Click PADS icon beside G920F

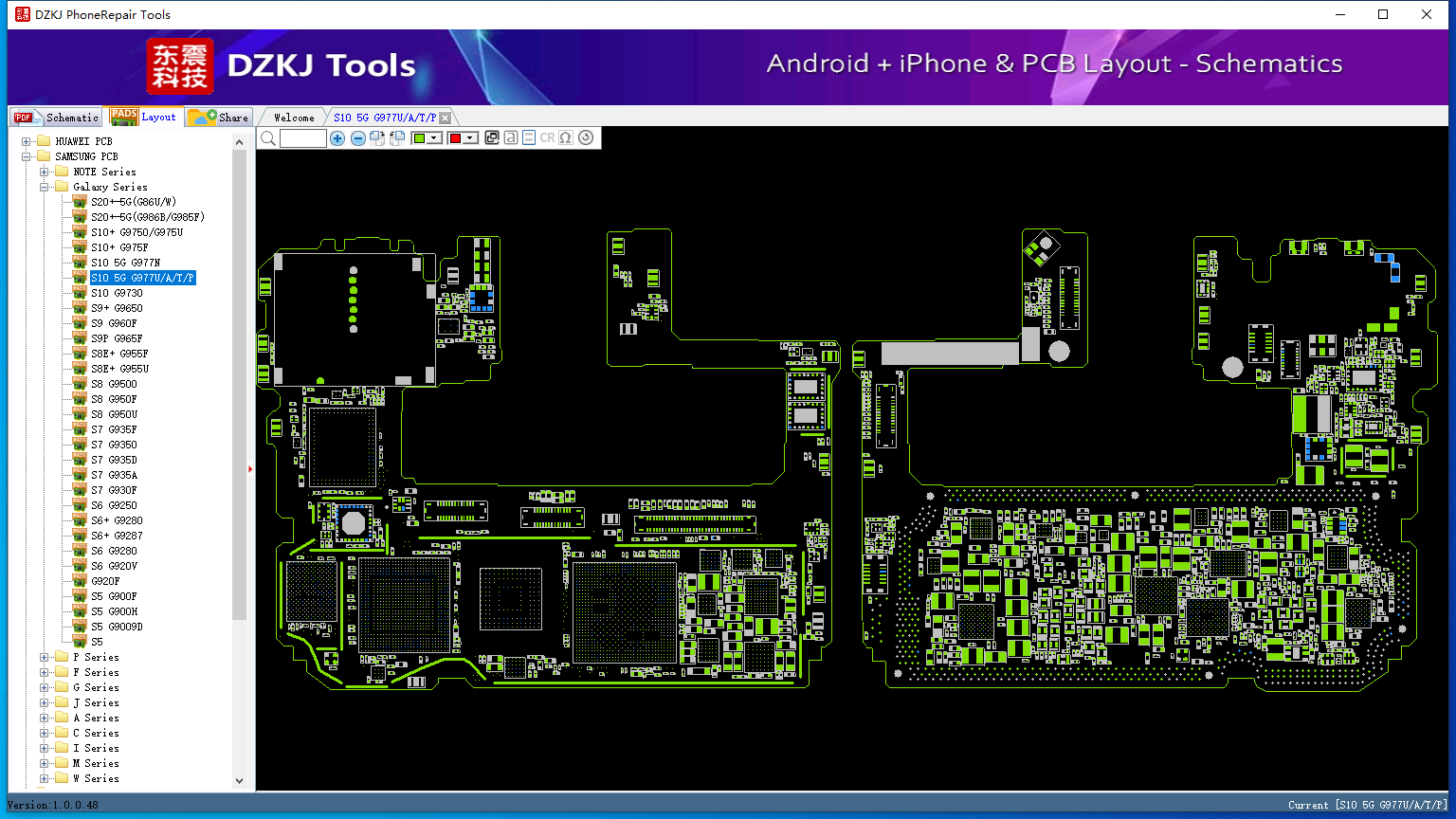(x=80, y=581)
